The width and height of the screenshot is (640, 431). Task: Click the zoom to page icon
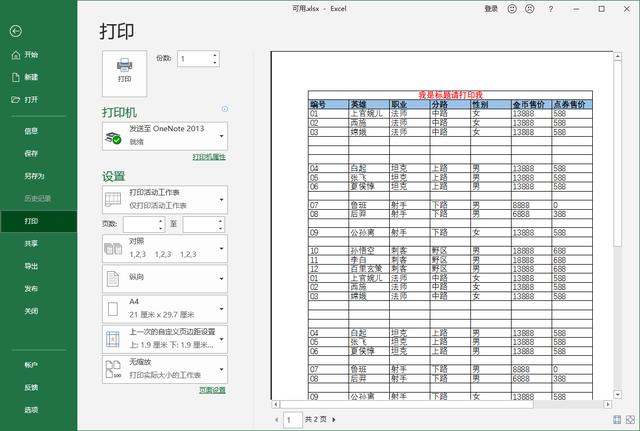coord(630,420)
